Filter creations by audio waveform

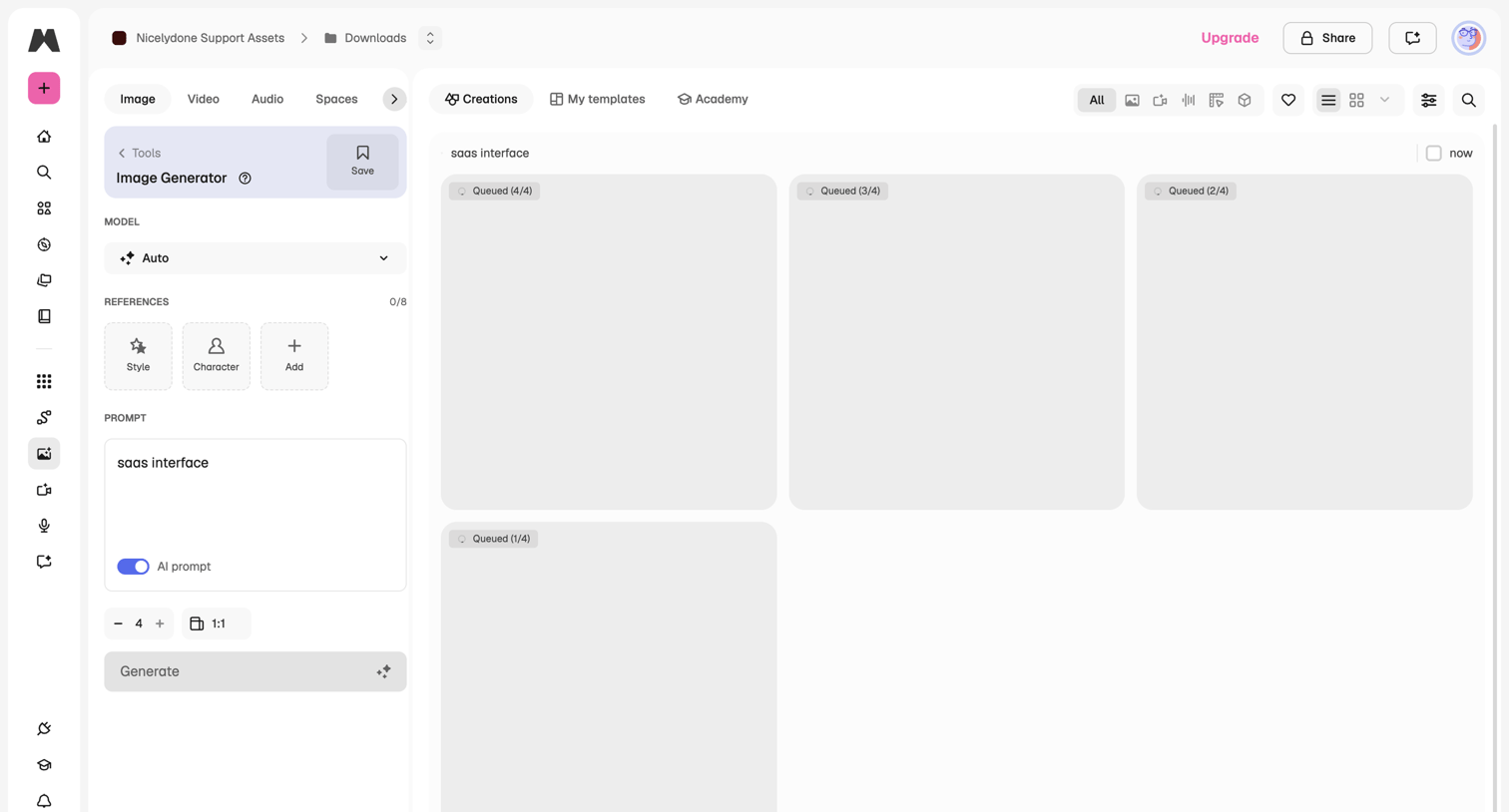coord(1188,100)
